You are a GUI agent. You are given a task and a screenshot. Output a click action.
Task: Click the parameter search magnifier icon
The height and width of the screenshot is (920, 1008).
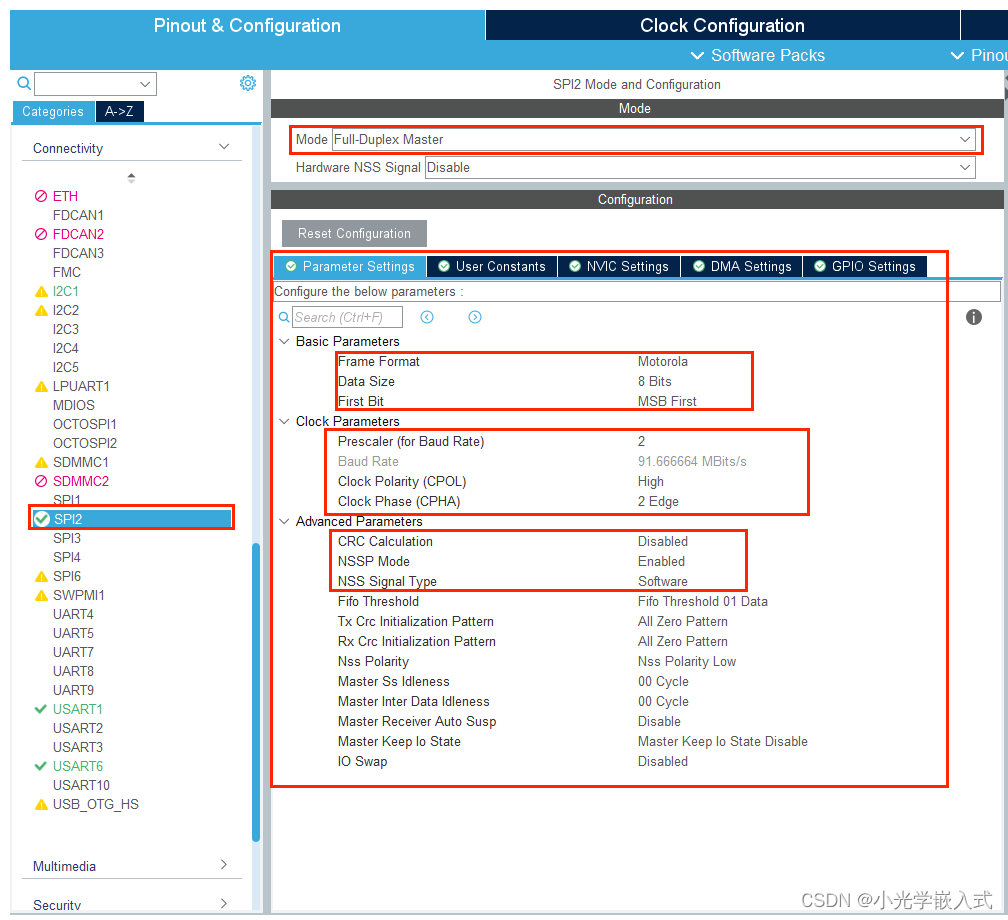tap(284, 317)
